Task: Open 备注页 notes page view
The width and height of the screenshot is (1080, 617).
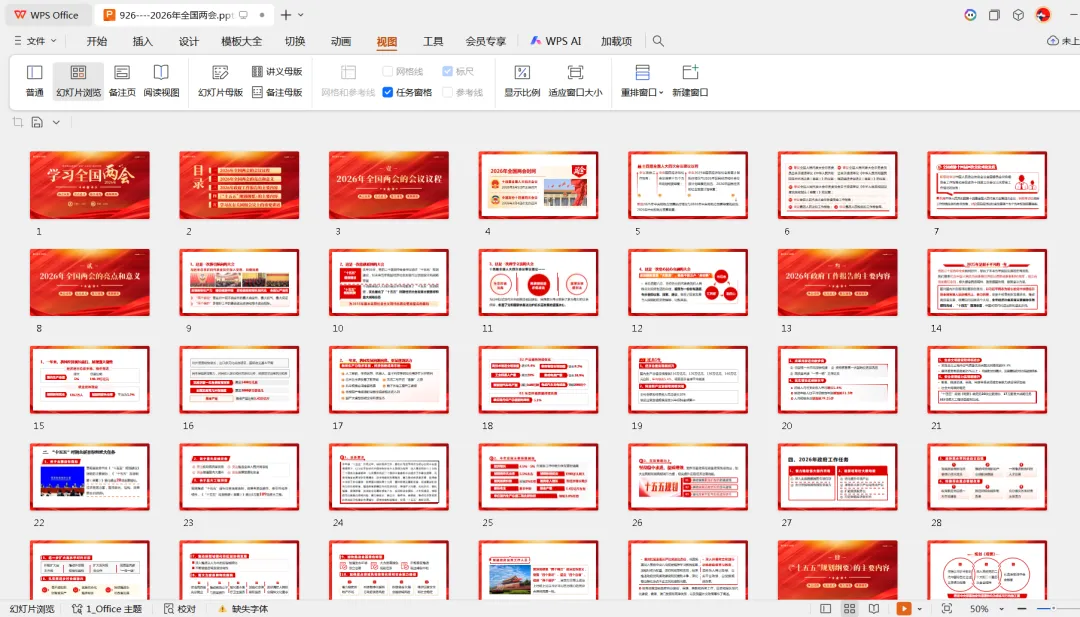Action: click(122, 81)
